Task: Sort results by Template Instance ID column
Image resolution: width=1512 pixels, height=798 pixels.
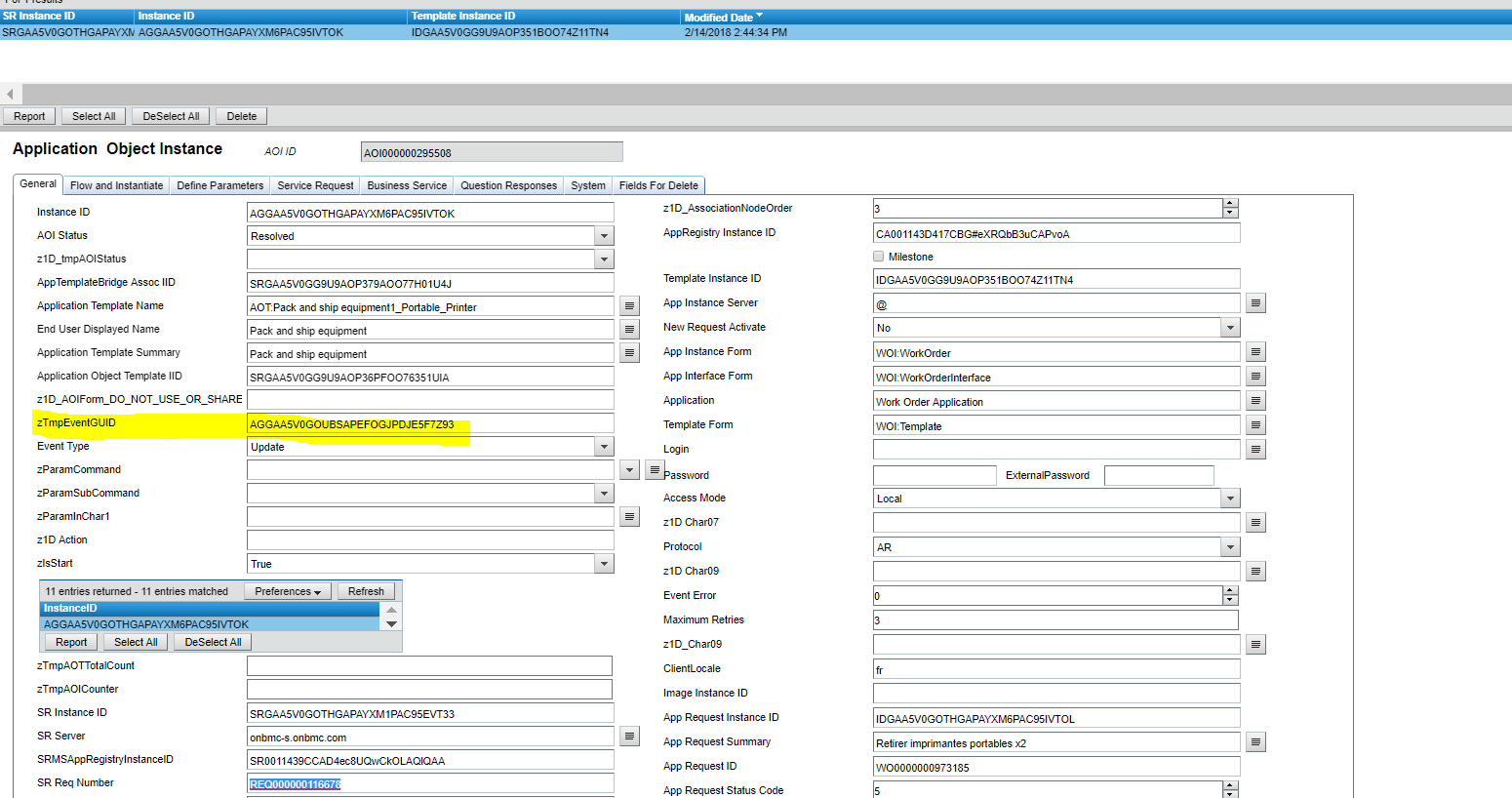Action: click(544, 17)
